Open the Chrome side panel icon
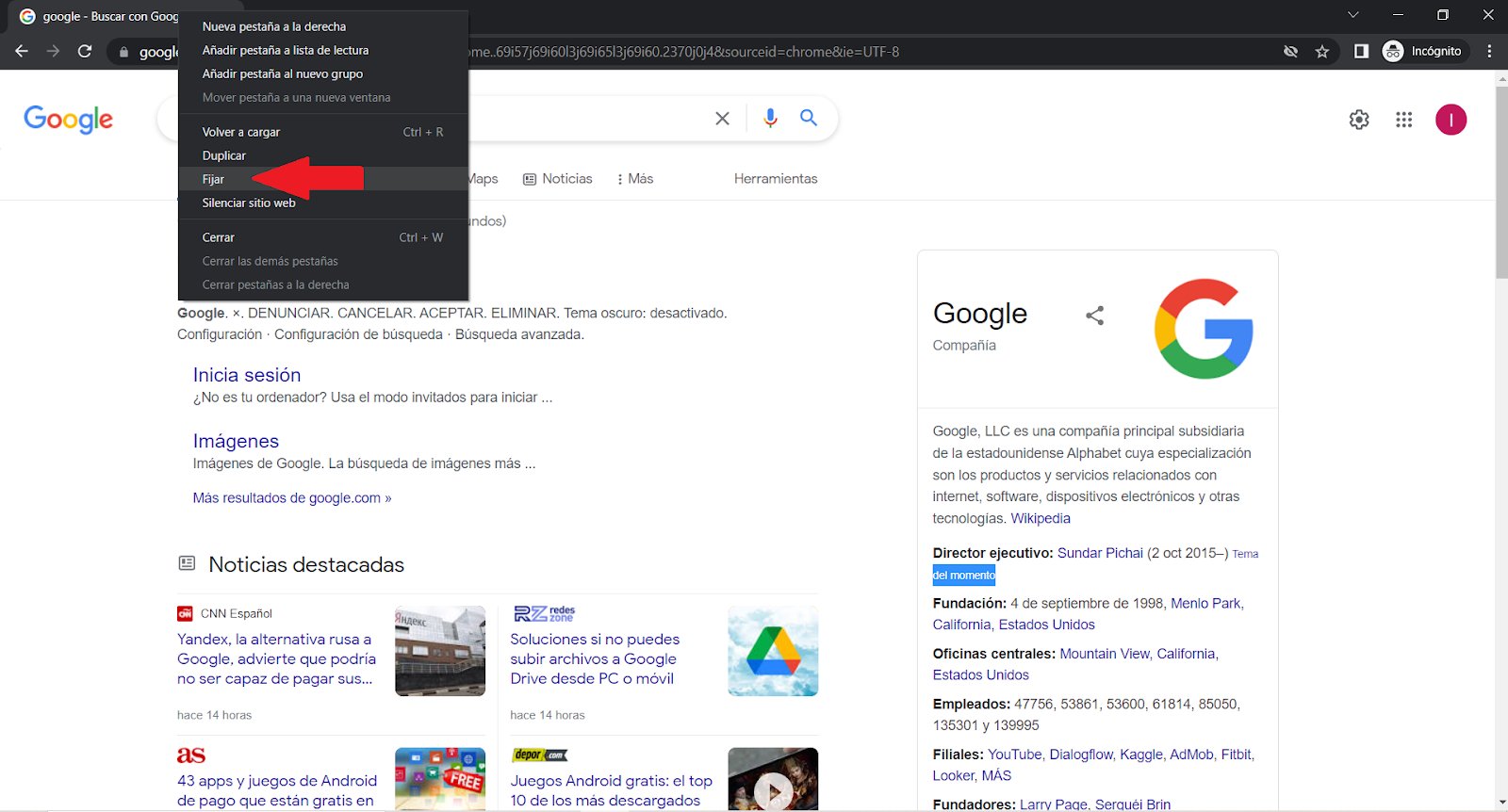The height and width of the screenshot is (812, 1508). 1361,51
